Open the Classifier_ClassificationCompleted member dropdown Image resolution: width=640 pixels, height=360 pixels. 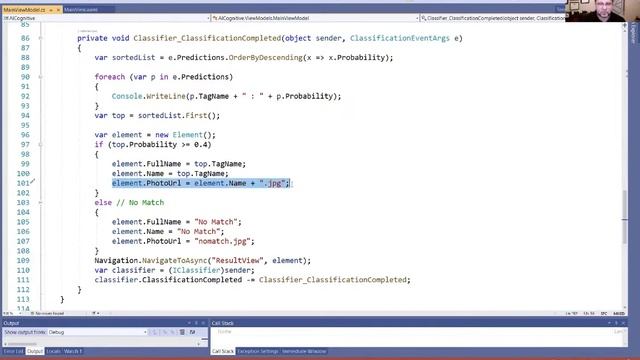pos(492,18)
